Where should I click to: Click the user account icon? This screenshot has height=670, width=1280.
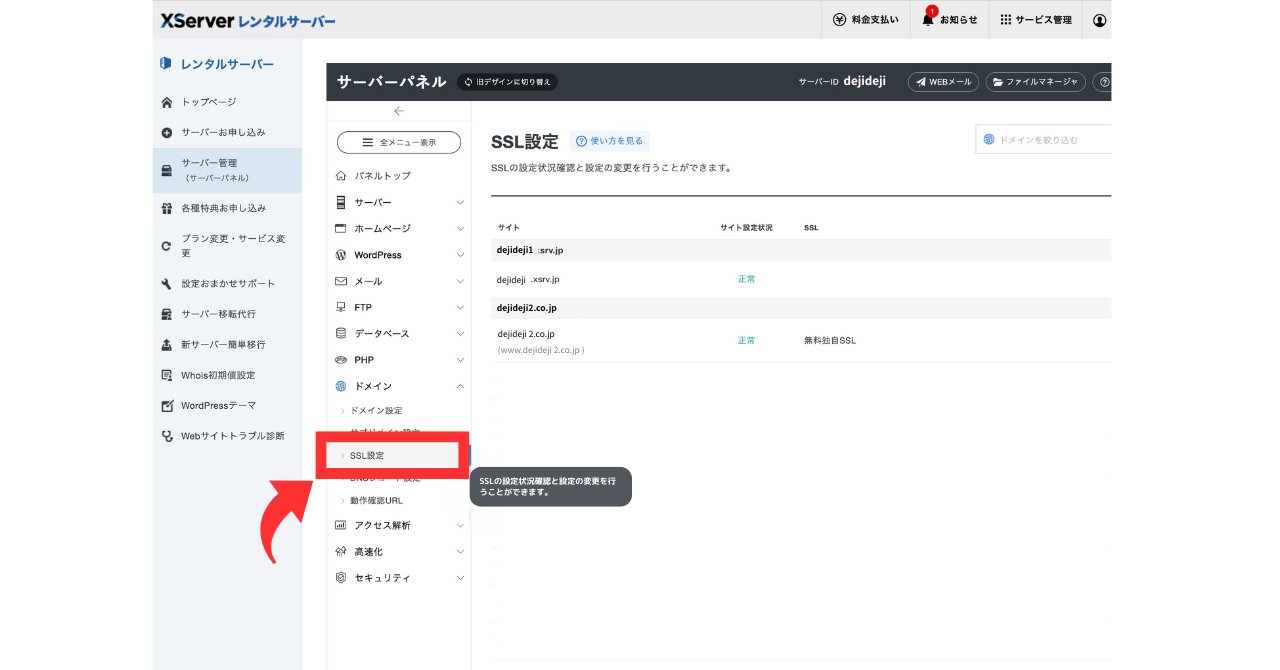tap(1100, 20)
